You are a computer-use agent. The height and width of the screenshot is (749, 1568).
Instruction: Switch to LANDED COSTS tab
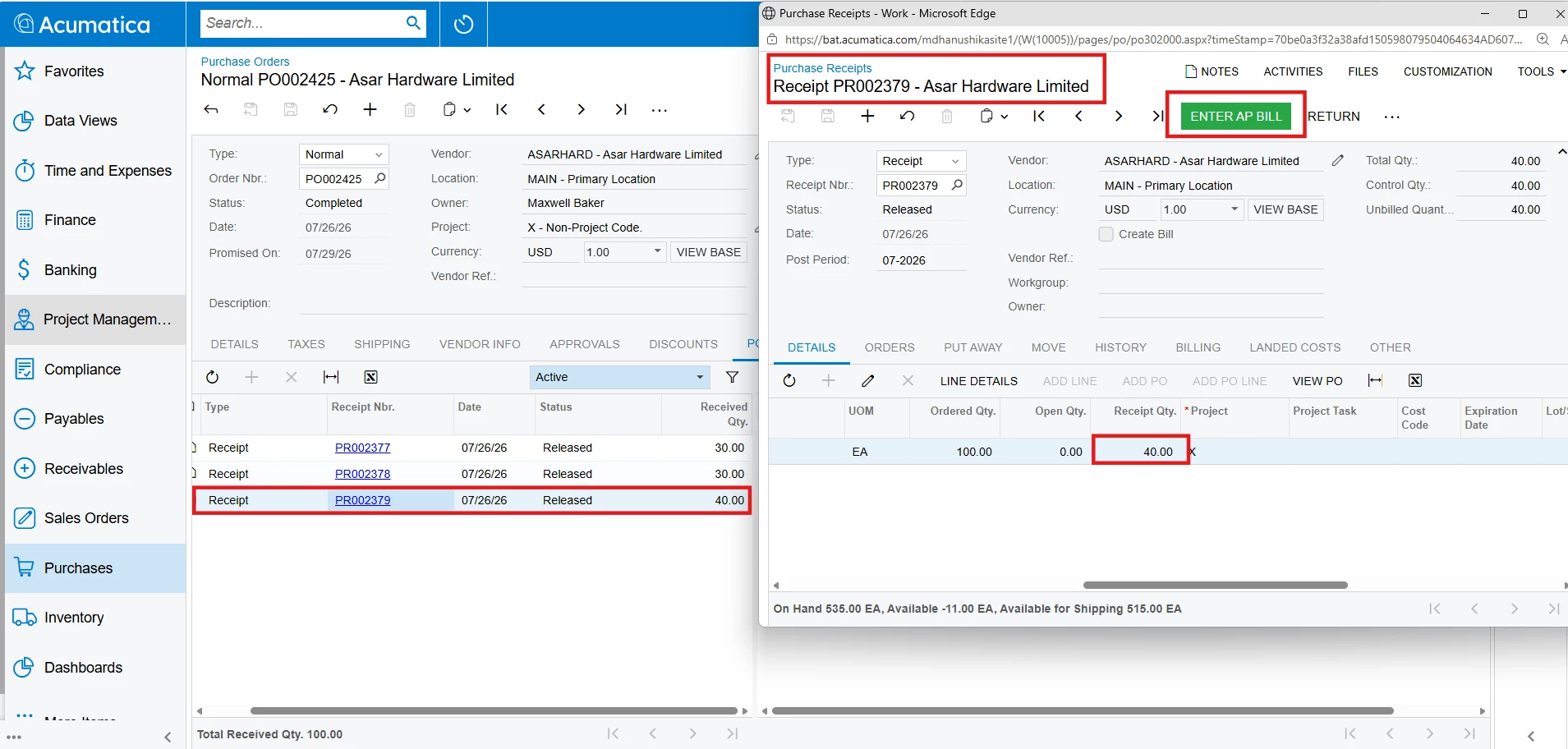point(1294,347)
